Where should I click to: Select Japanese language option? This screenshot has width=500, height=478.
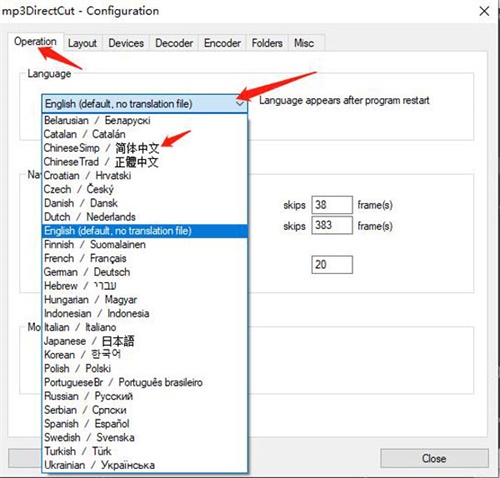pos(145,341)
